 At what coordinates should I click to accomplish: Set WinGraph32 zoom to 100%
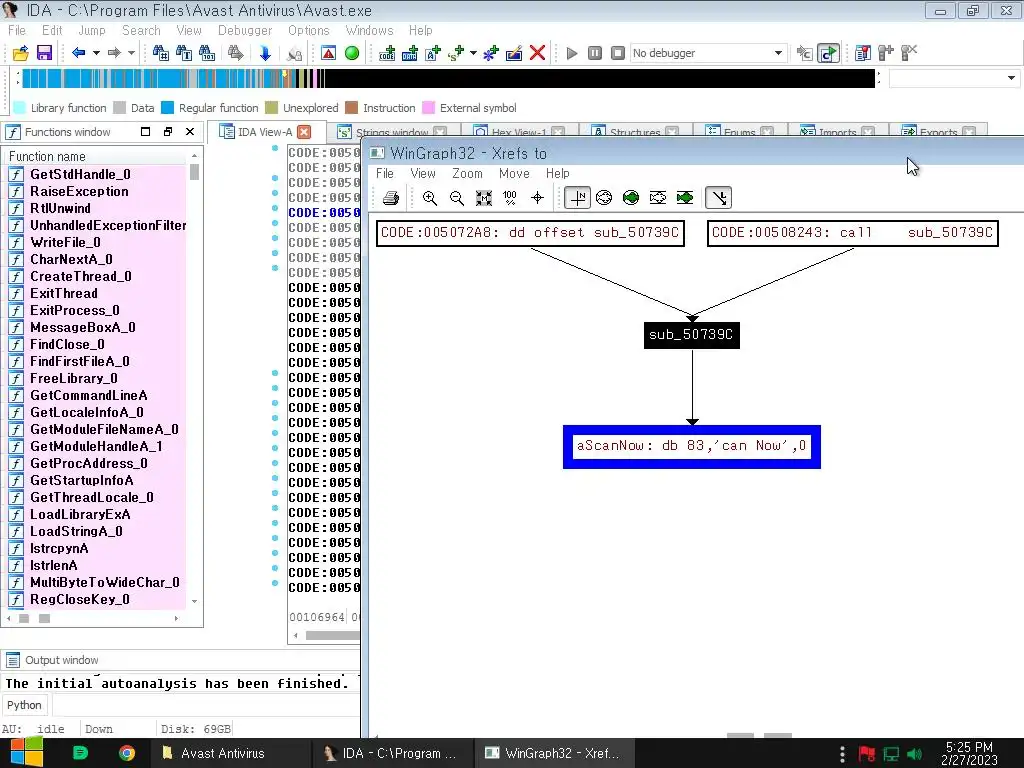(x=510, y=198)
